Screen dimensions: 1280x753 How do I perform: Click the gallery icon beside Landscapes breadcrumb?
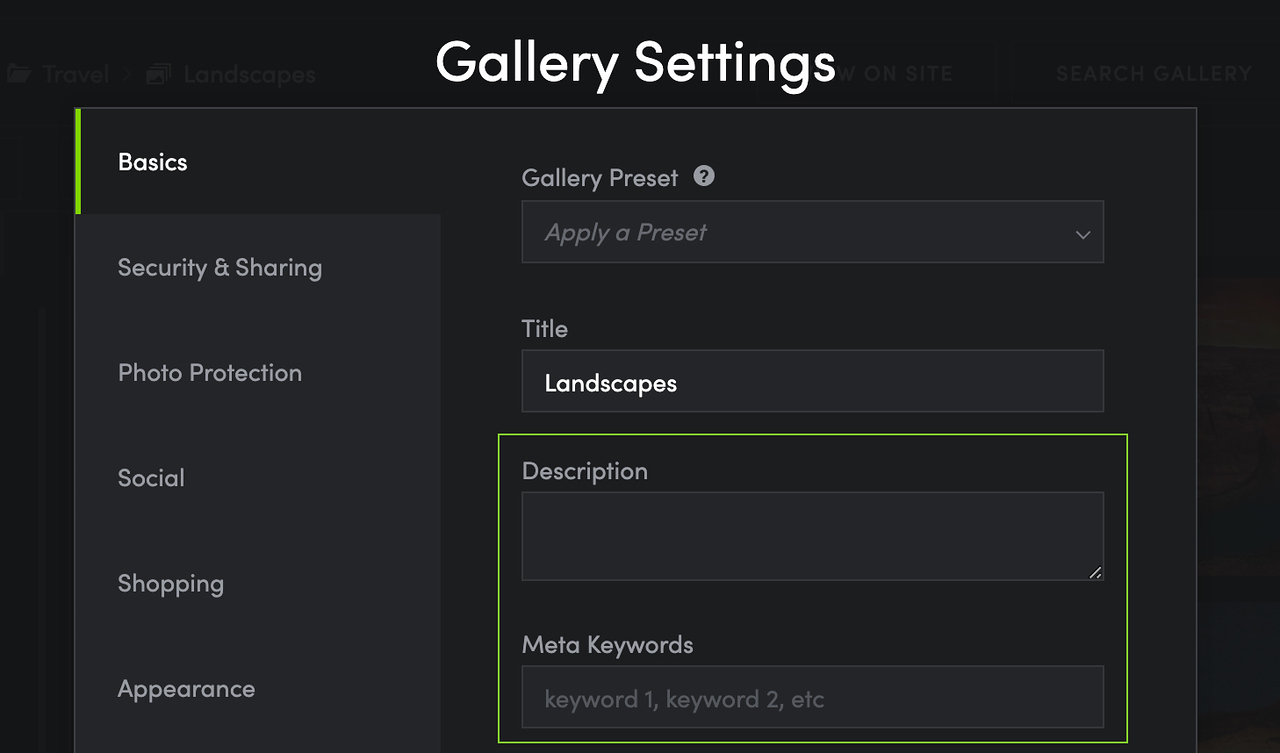point(158,74)
